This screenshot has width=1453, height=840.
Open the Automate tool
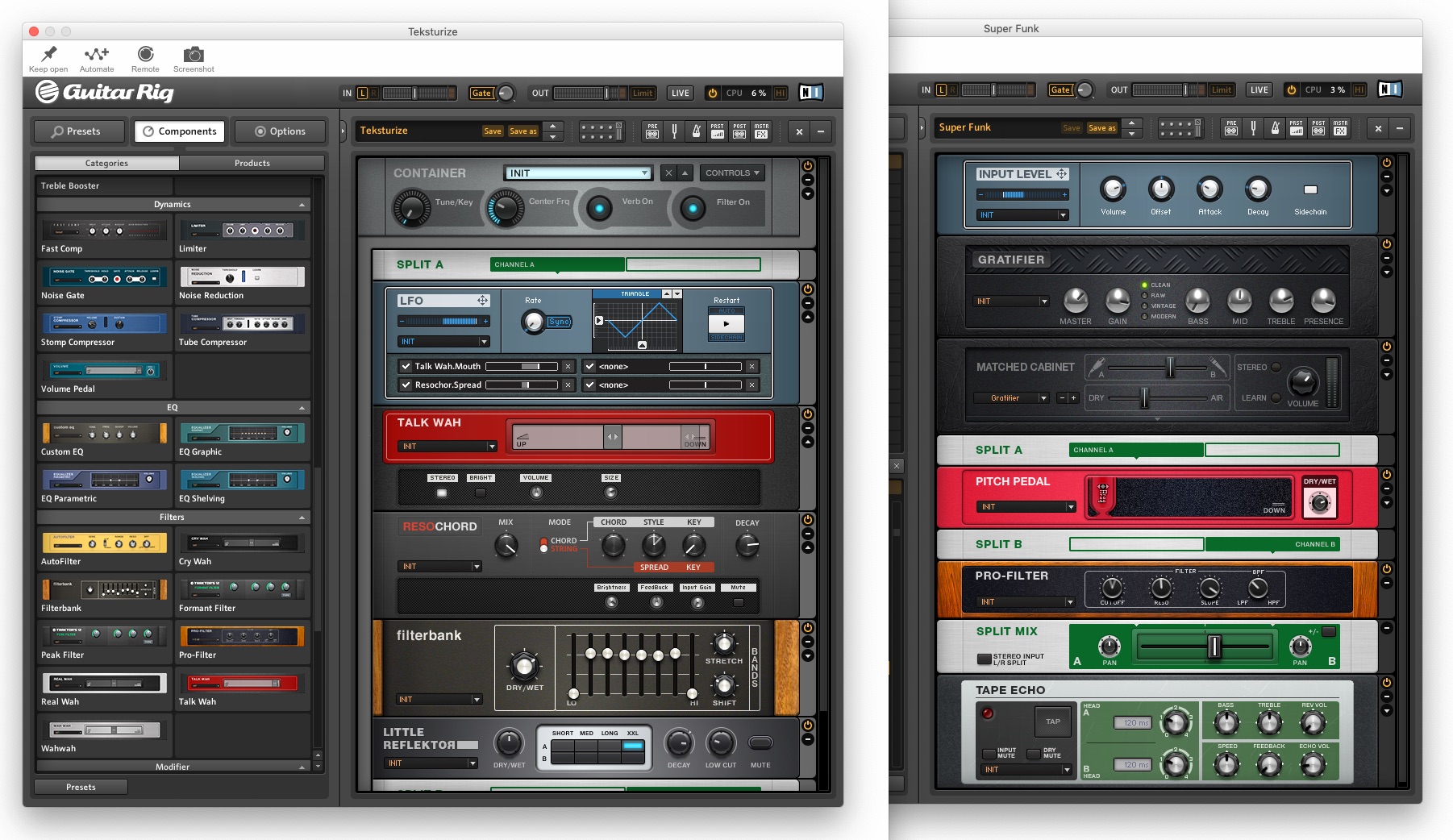coord(97,54)
